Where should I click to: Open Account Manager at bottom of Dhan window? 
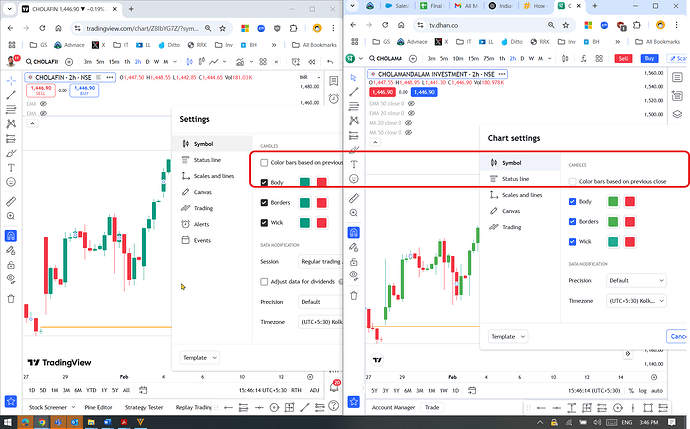[393, 407]
